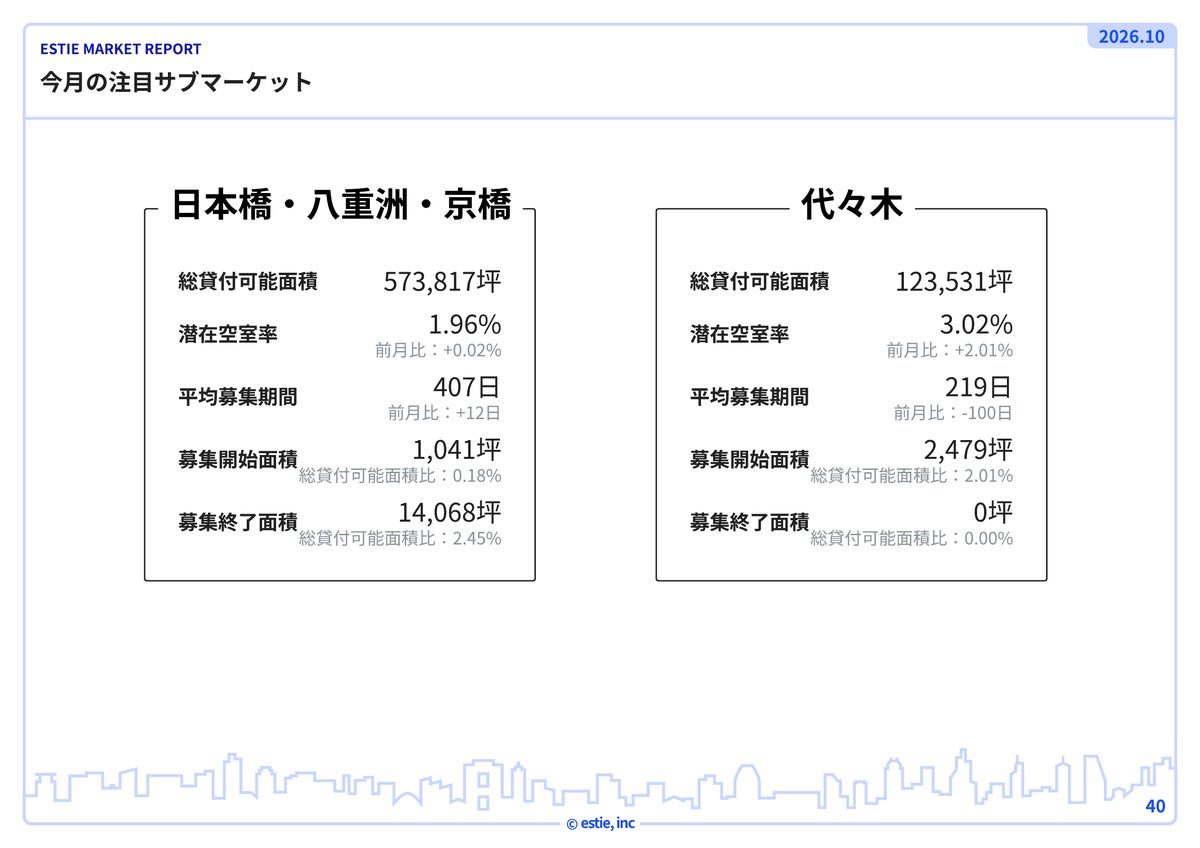
Task: Click the 1,041坪 value
Action: 457,449
